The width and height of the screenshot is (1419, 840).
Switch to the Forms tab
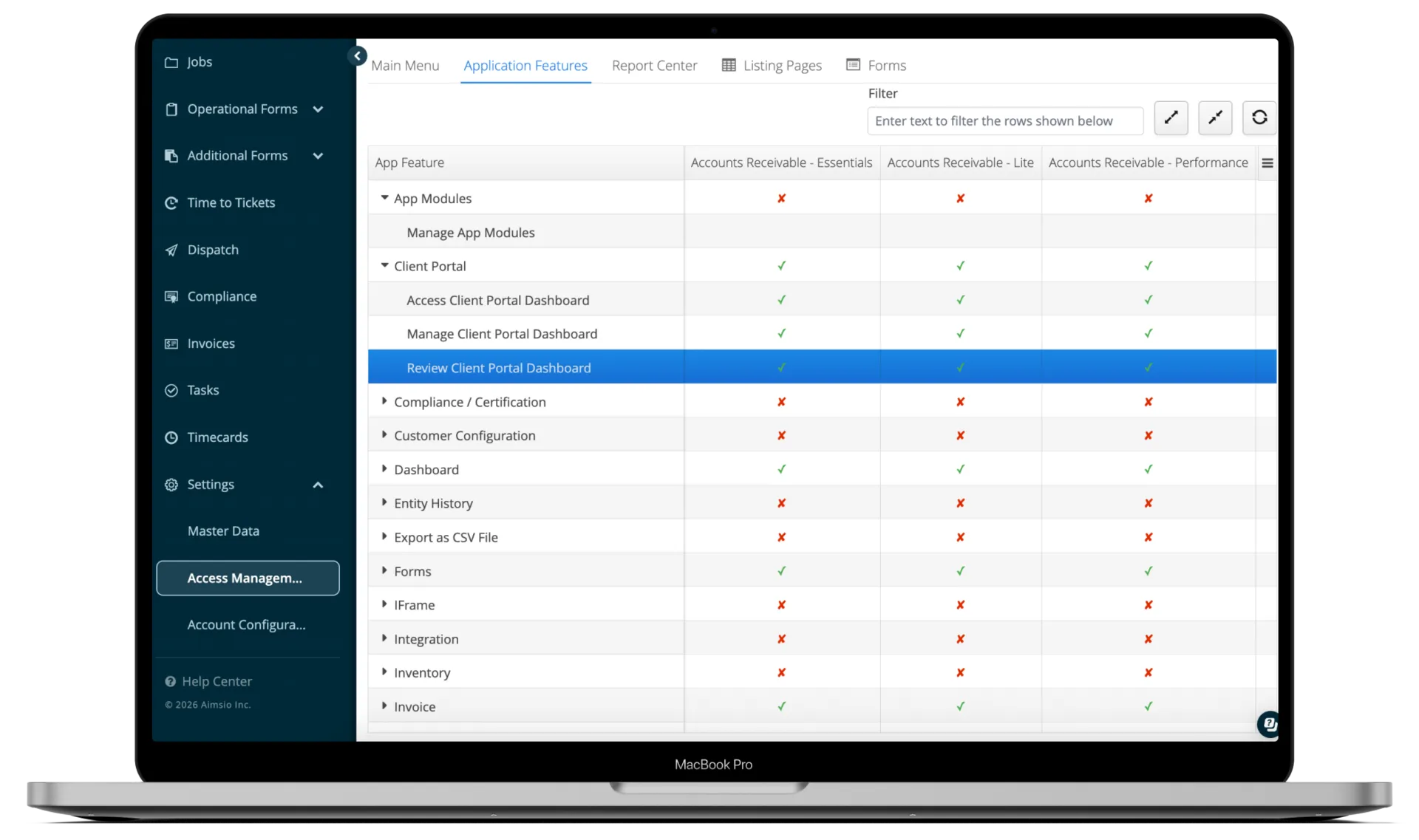pos(877,66)
